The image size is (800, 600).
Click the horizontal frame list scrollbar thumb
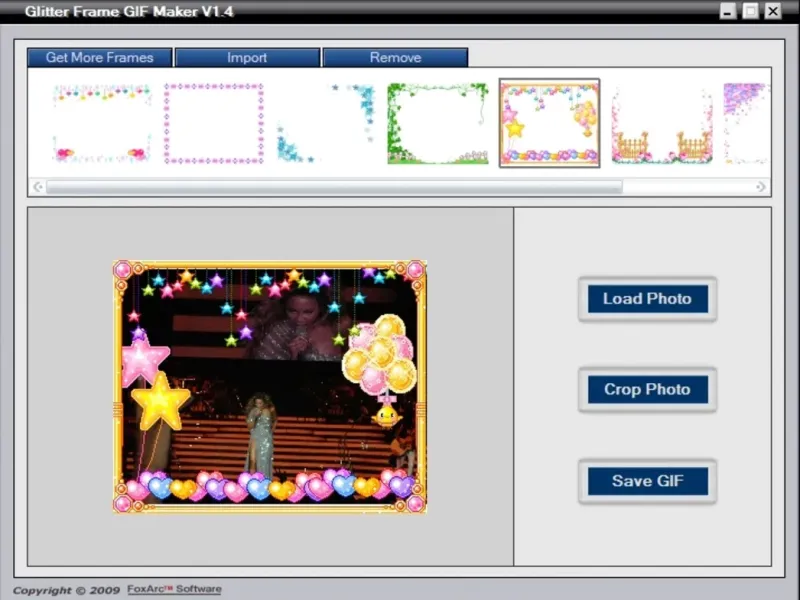coord(334,187)
